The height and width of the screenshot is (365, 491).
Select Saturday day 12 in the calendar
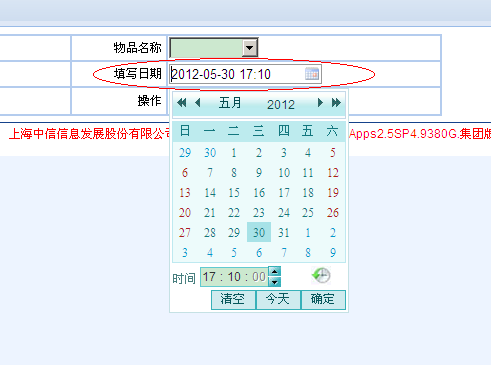[333, 172]
